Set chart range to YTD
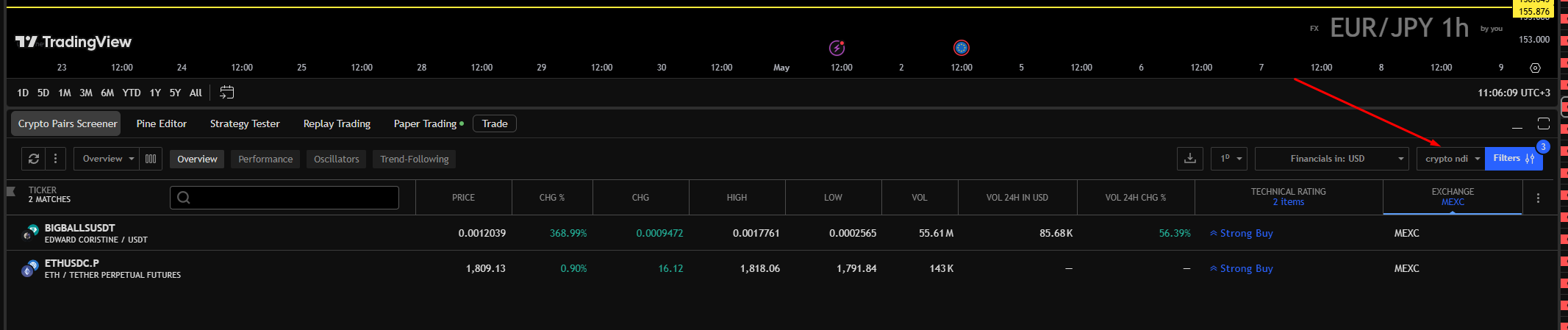The width and height of the screenshot is (1568, 330). 132,93
